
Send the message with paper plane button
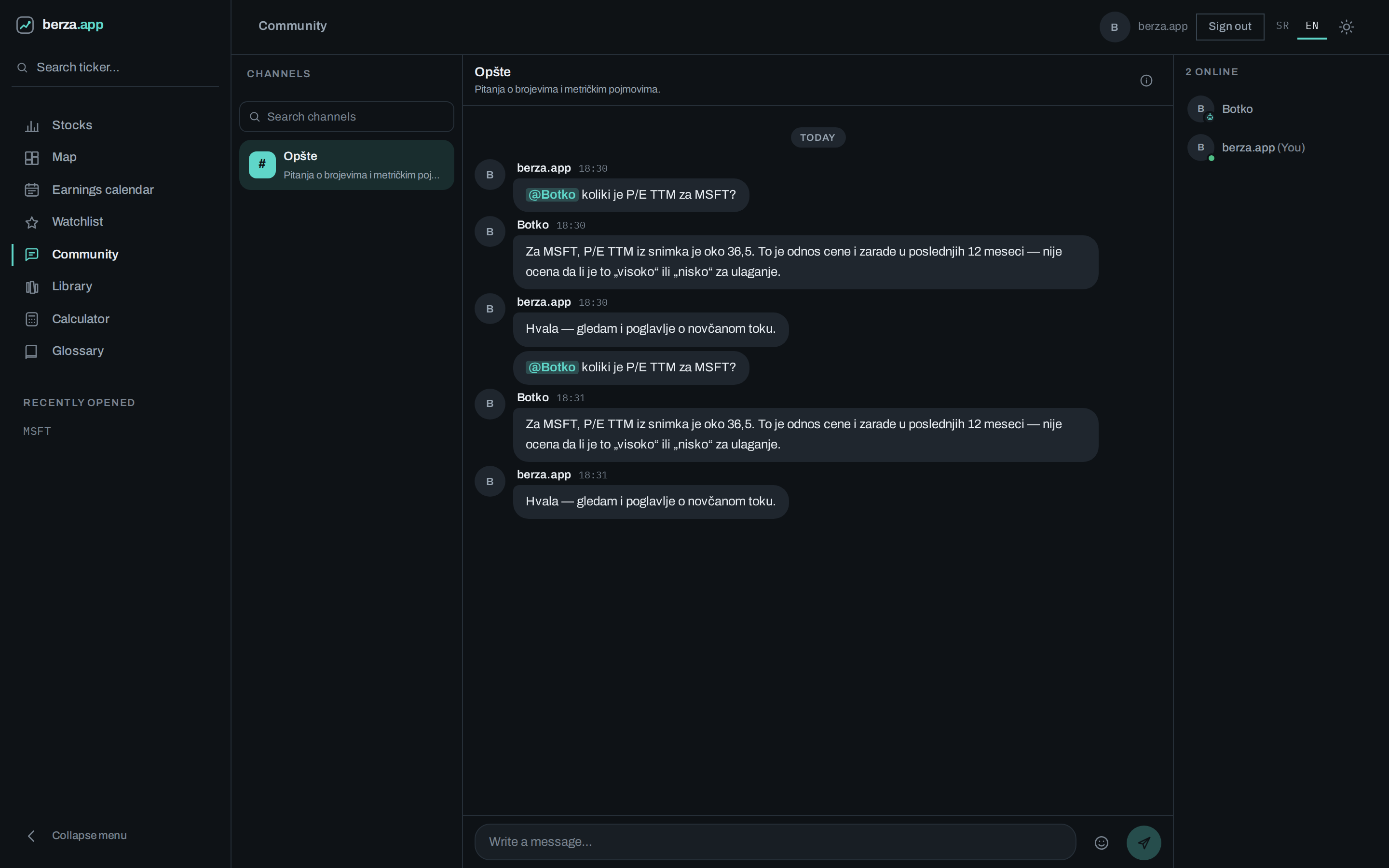[1144, 842]
